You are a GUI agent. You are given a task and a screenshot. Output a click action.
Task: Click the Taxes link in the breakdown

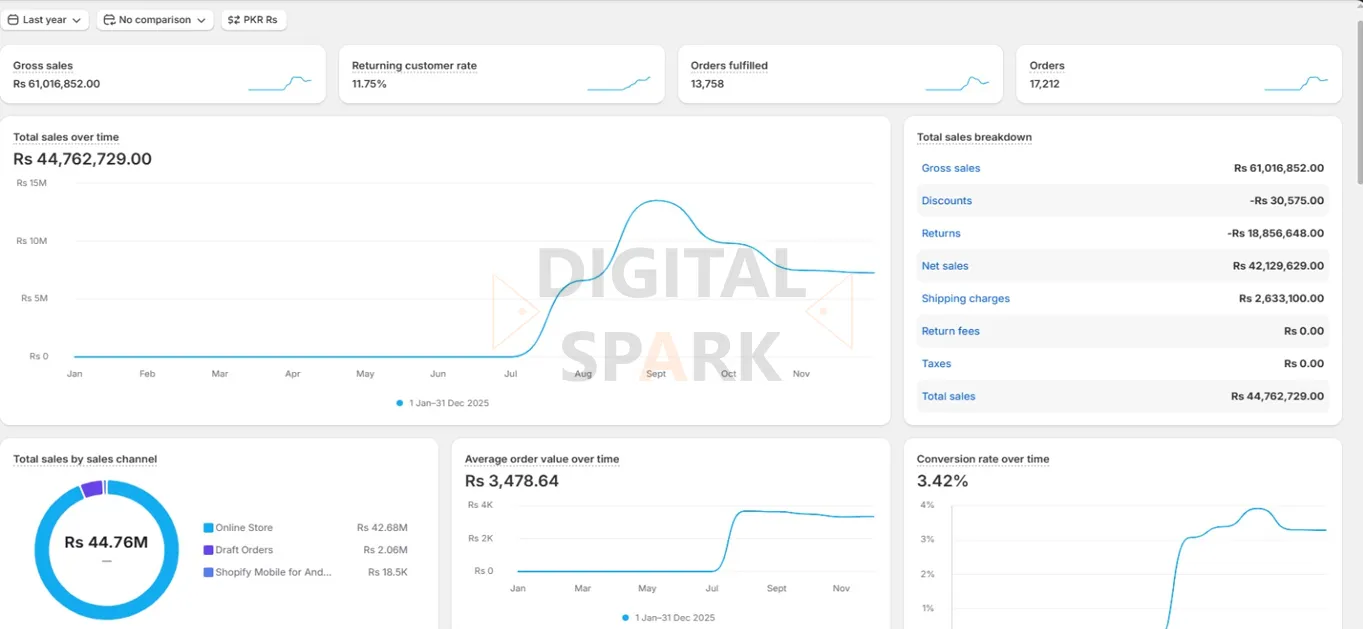coord(935,363)
